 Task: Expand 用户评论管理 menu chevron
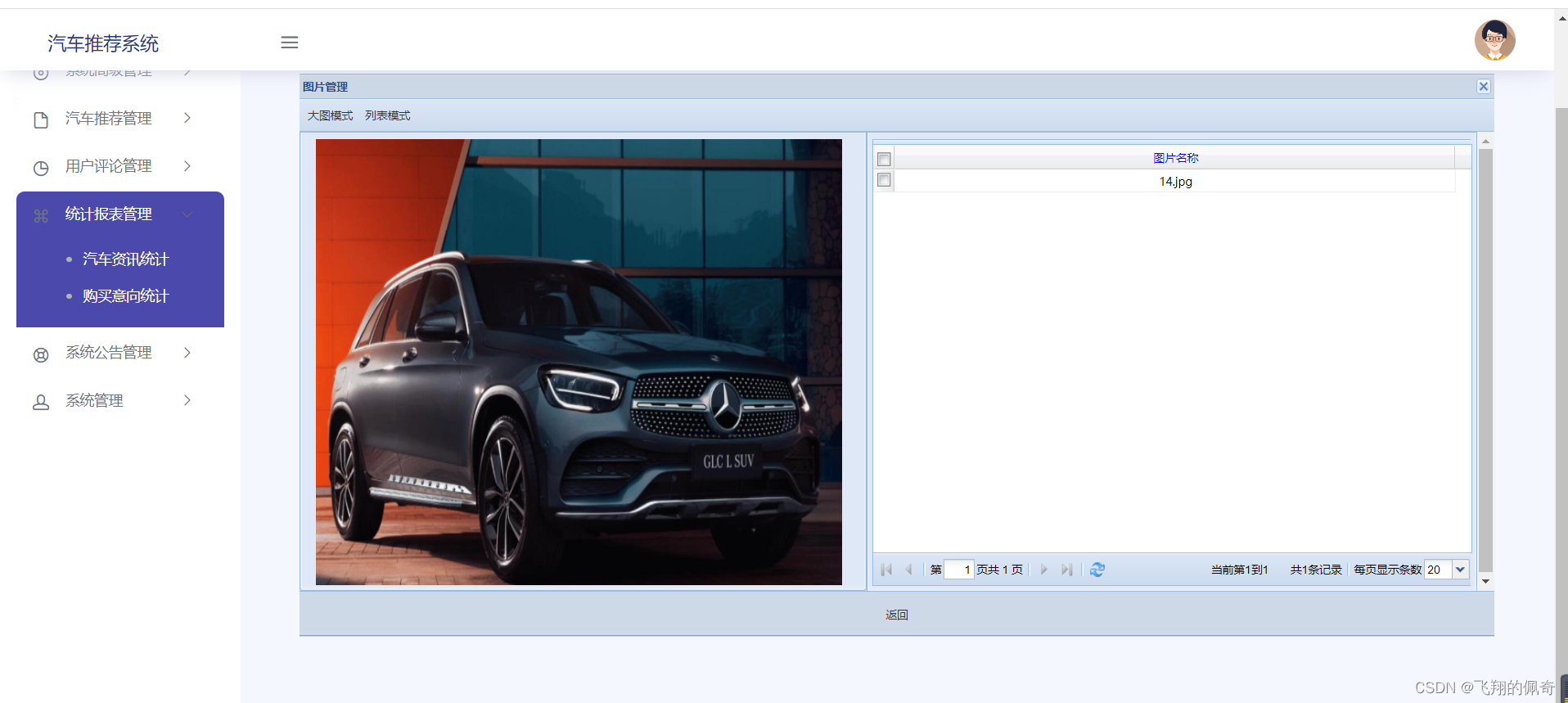[187, 166]
